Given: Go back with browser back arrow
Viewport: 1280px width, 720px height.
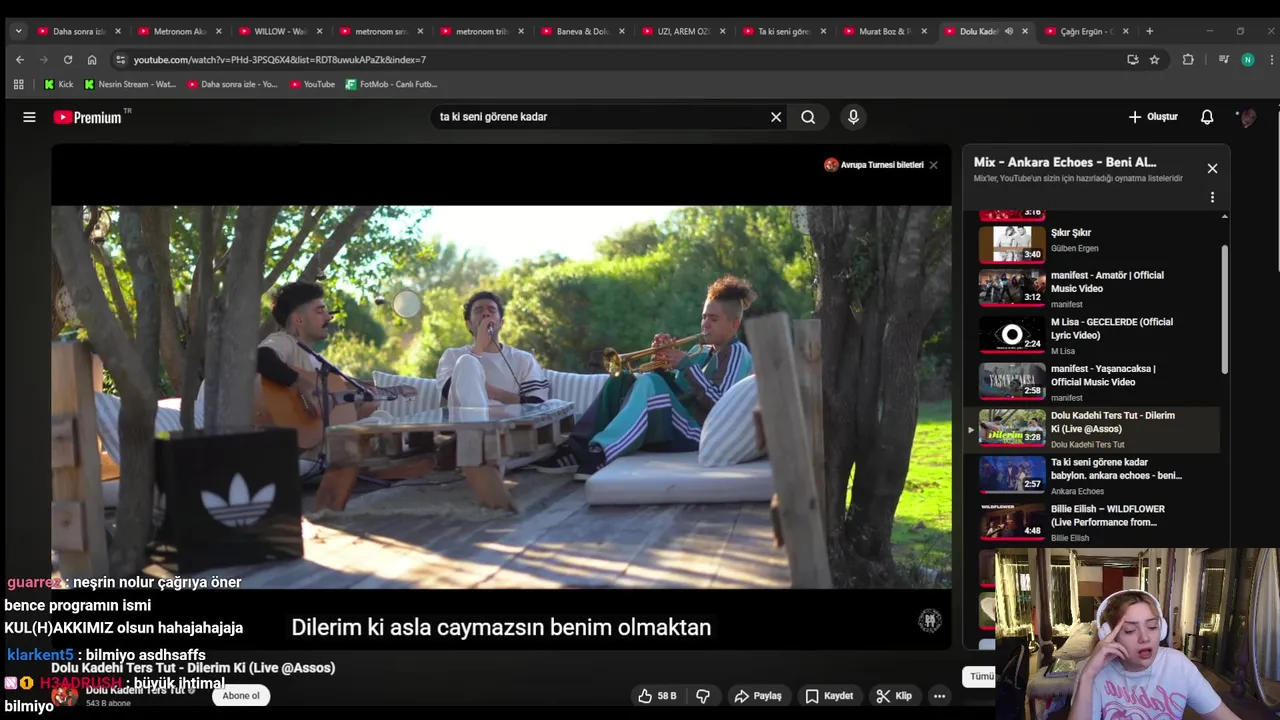Looking at the screenshot, I should 19,59.
